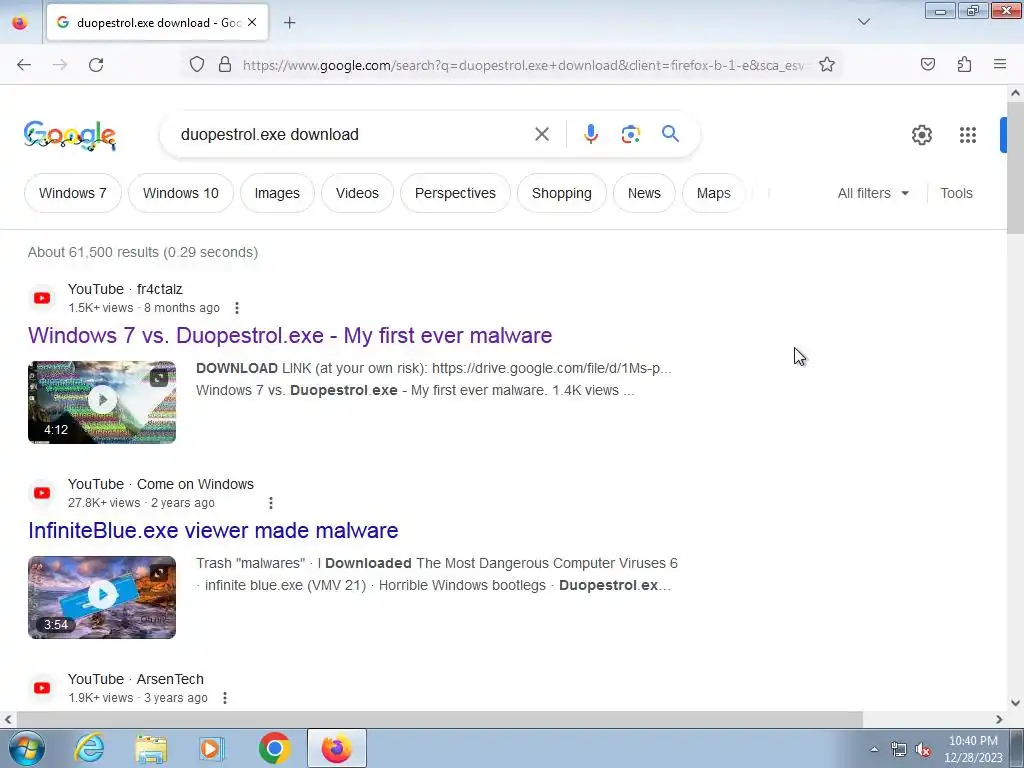Launch Internet Explorer from the taskbar
1024x768 pixels.
click(x=89, y=748)
